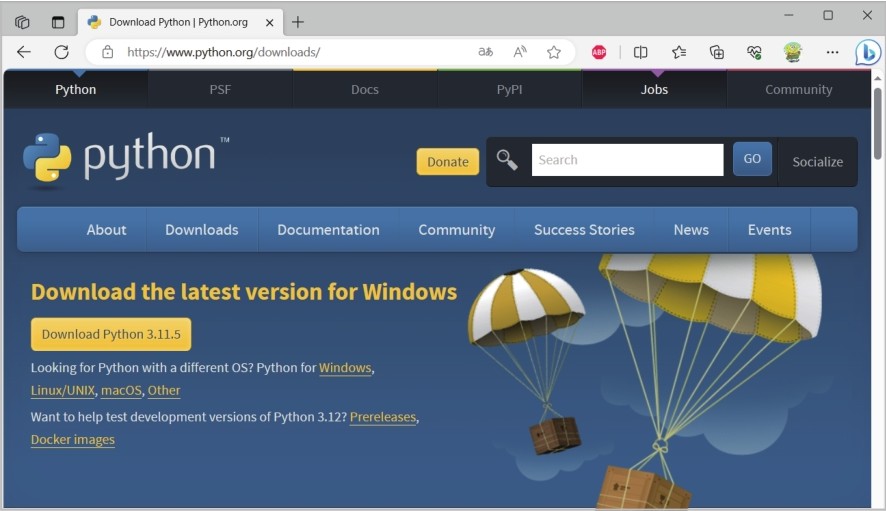Open the Docs top-level tab
The height and width of the screenshot is (511, 886).
pos(365,89)
